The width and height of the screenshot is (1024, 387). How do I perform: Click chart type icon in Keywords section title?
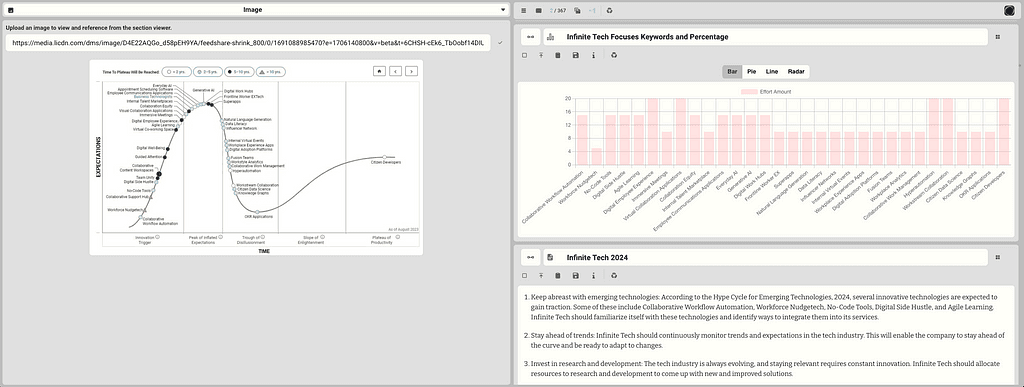[551, 37]
